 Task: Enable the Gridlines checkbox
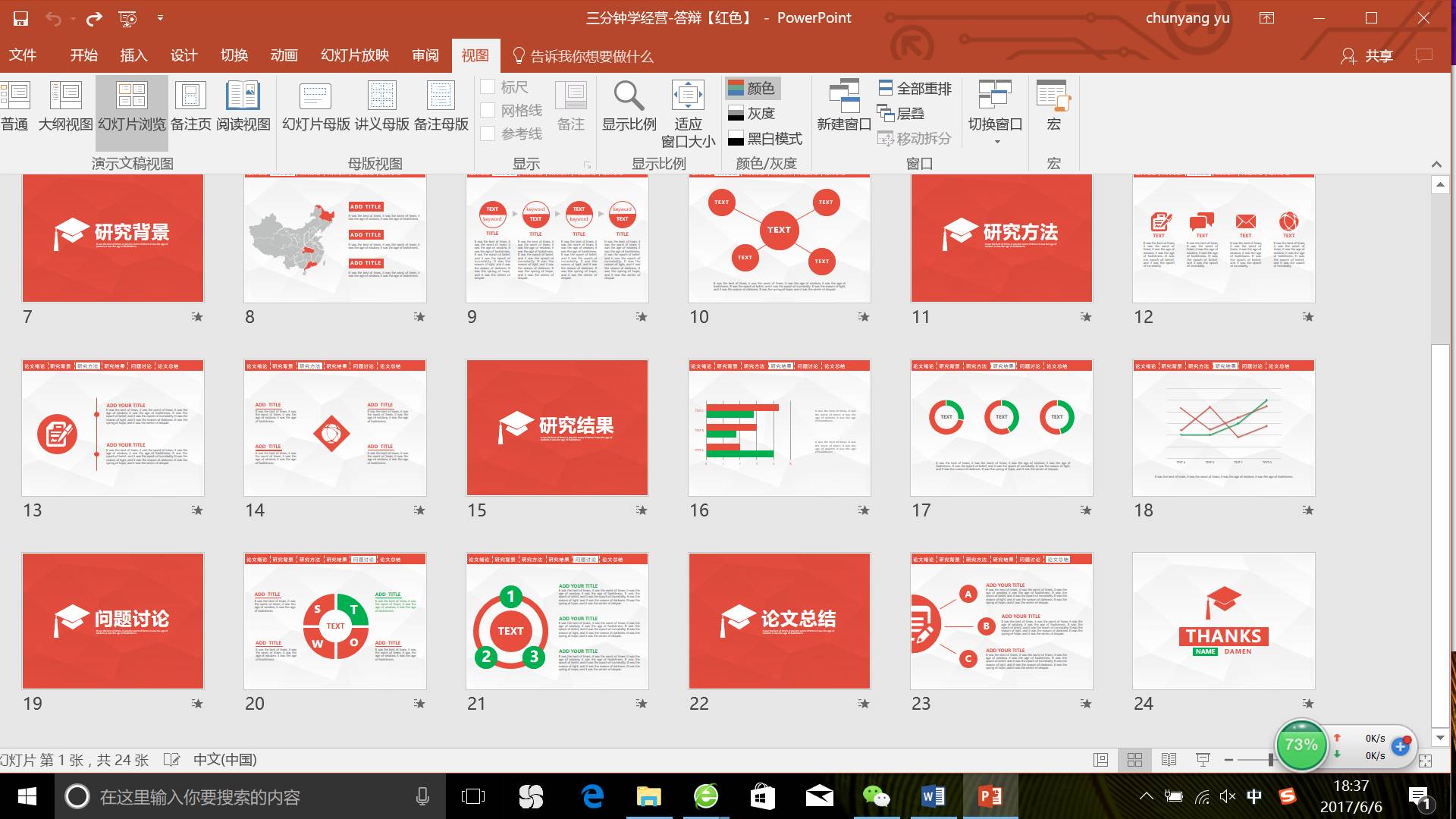click(488, 111)
